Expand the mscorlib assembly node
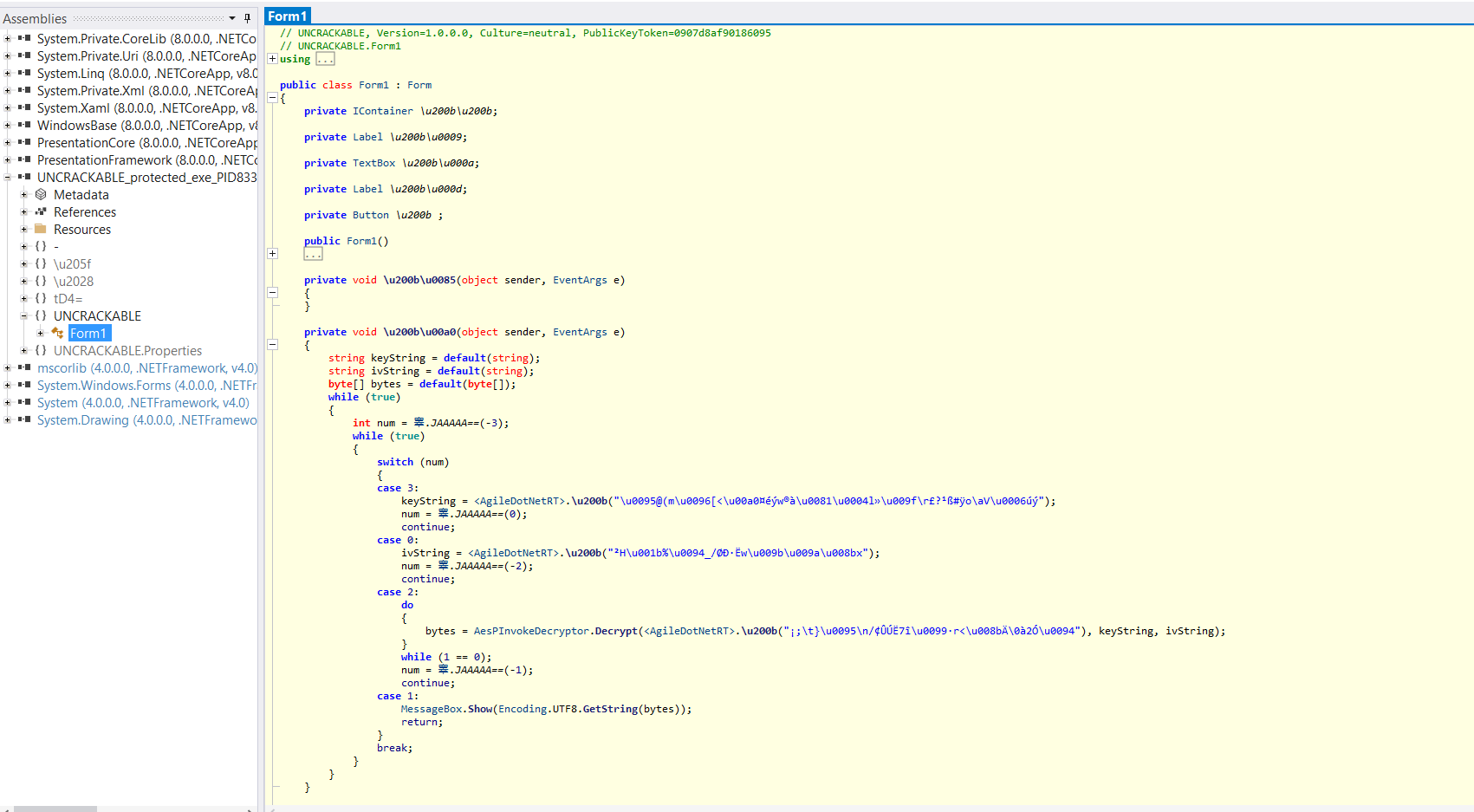 (8, 367)
